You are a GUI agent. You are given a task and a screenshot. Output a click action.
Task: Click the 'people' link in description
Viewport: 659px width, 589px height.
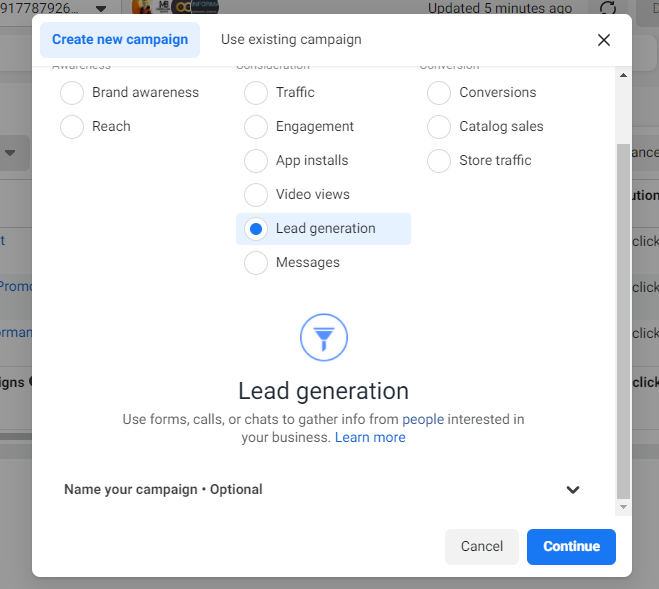coord(423,419)
